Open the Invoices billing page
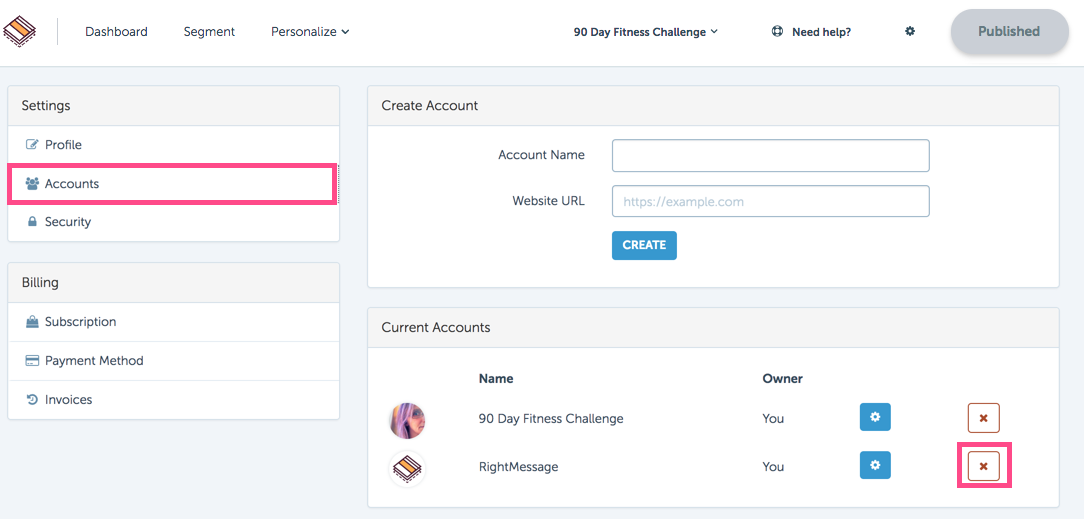This screenshot has width=1084, height=519. pos(174,399)
